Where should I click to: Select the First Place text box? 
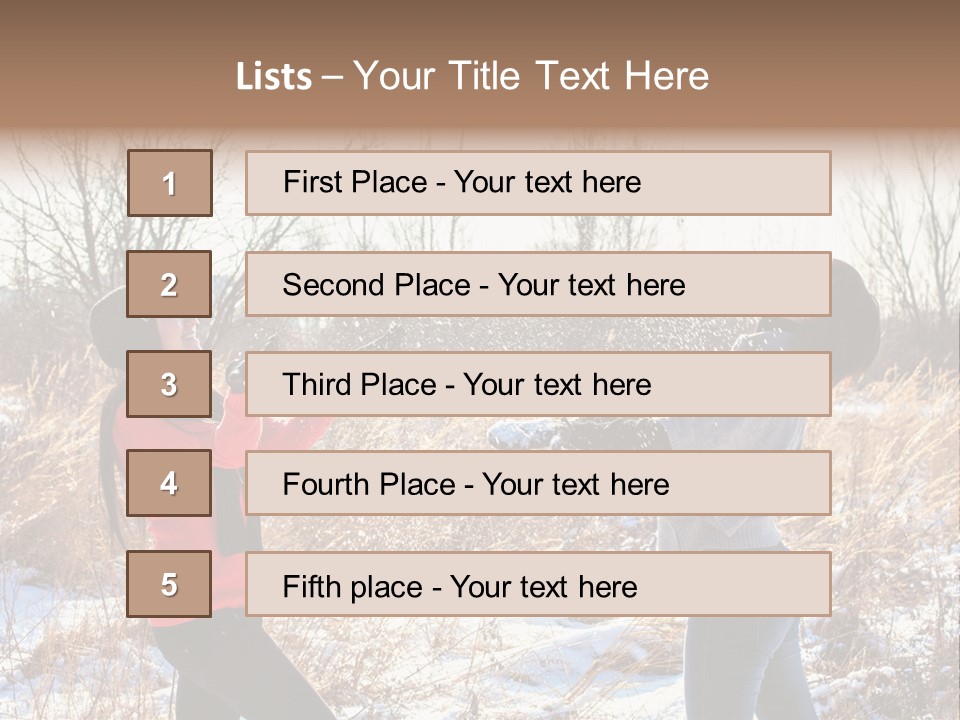(x=538, y=183)
